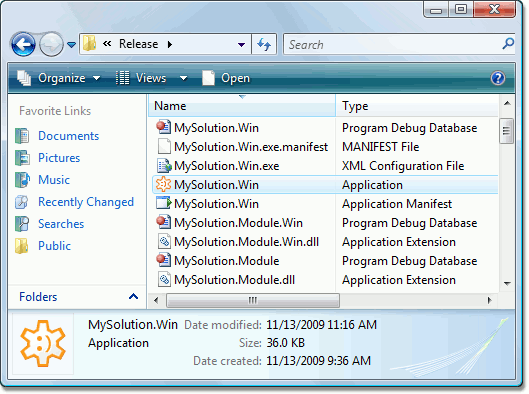Click the horizontal scrollbar right arrow
Viewport: 529px width, 394px height.
tap(490, 300)
